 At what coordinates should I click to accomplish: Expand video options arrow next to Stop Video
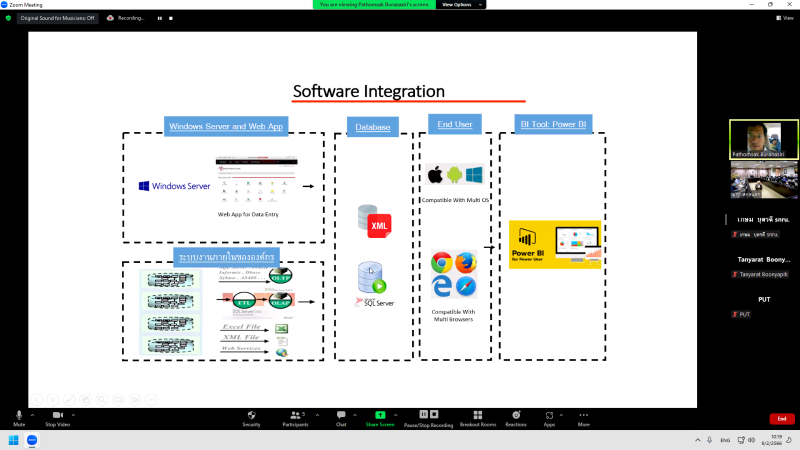(x=75, y=413)
